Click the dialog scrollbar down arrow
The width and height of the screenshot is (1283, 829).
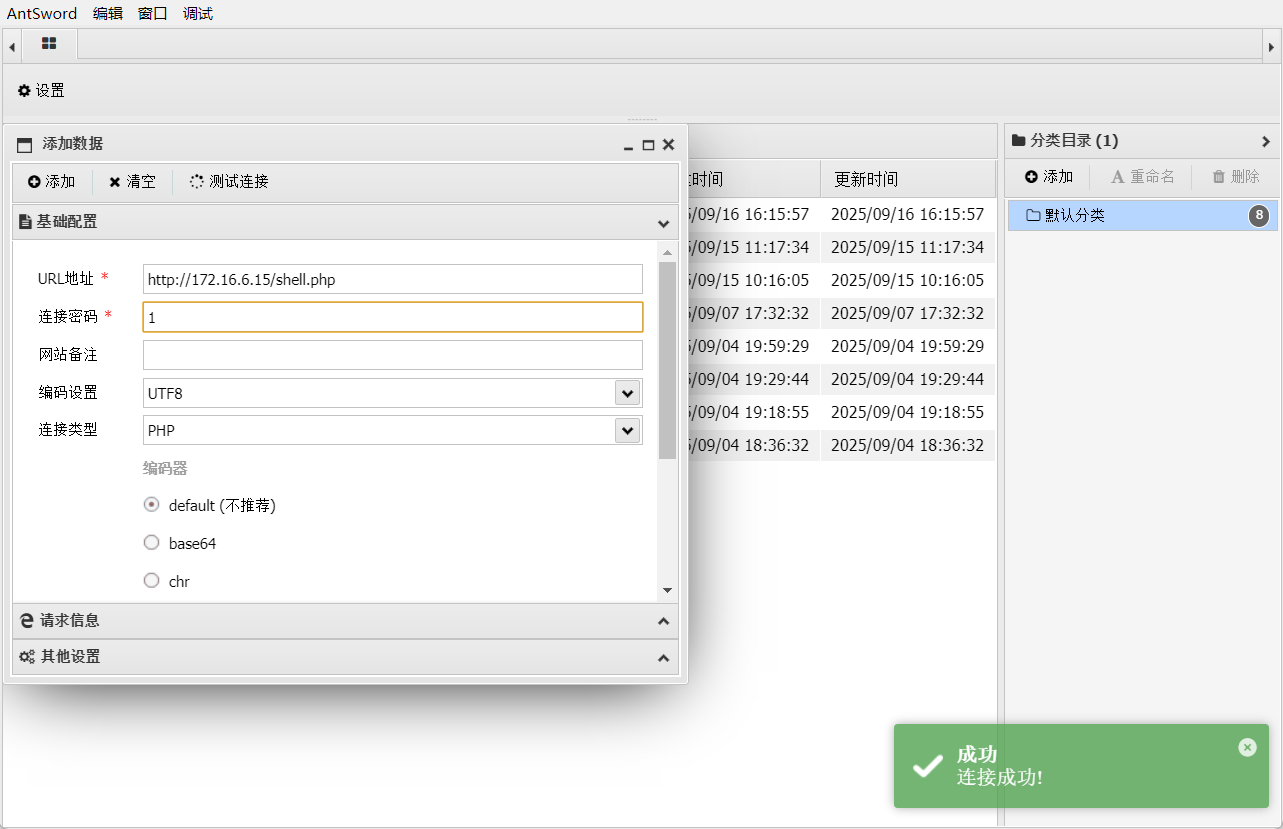(x=668, y=591)
